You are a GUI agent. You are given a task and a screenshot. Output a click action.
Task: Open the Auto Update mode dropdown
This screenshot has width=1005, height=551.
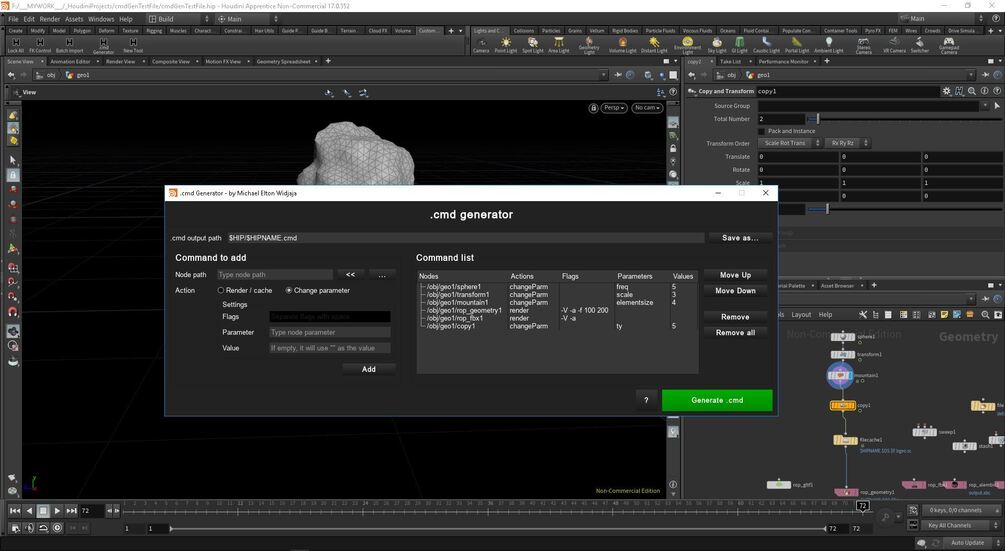pyautogui.click(x=971, y=543)
